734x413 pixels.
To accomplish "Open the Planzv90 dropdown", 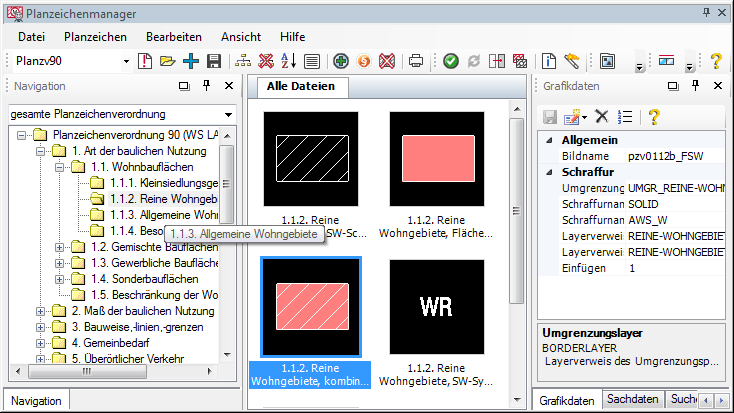I will [126, 62].
